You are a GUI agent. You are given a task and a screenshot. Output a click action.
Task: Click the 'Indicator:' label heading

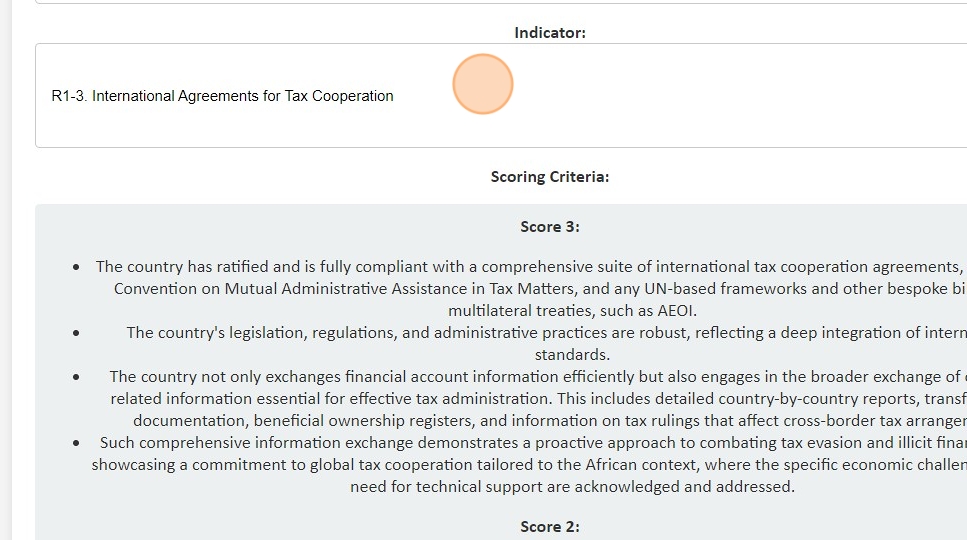[x=550, y=33]
